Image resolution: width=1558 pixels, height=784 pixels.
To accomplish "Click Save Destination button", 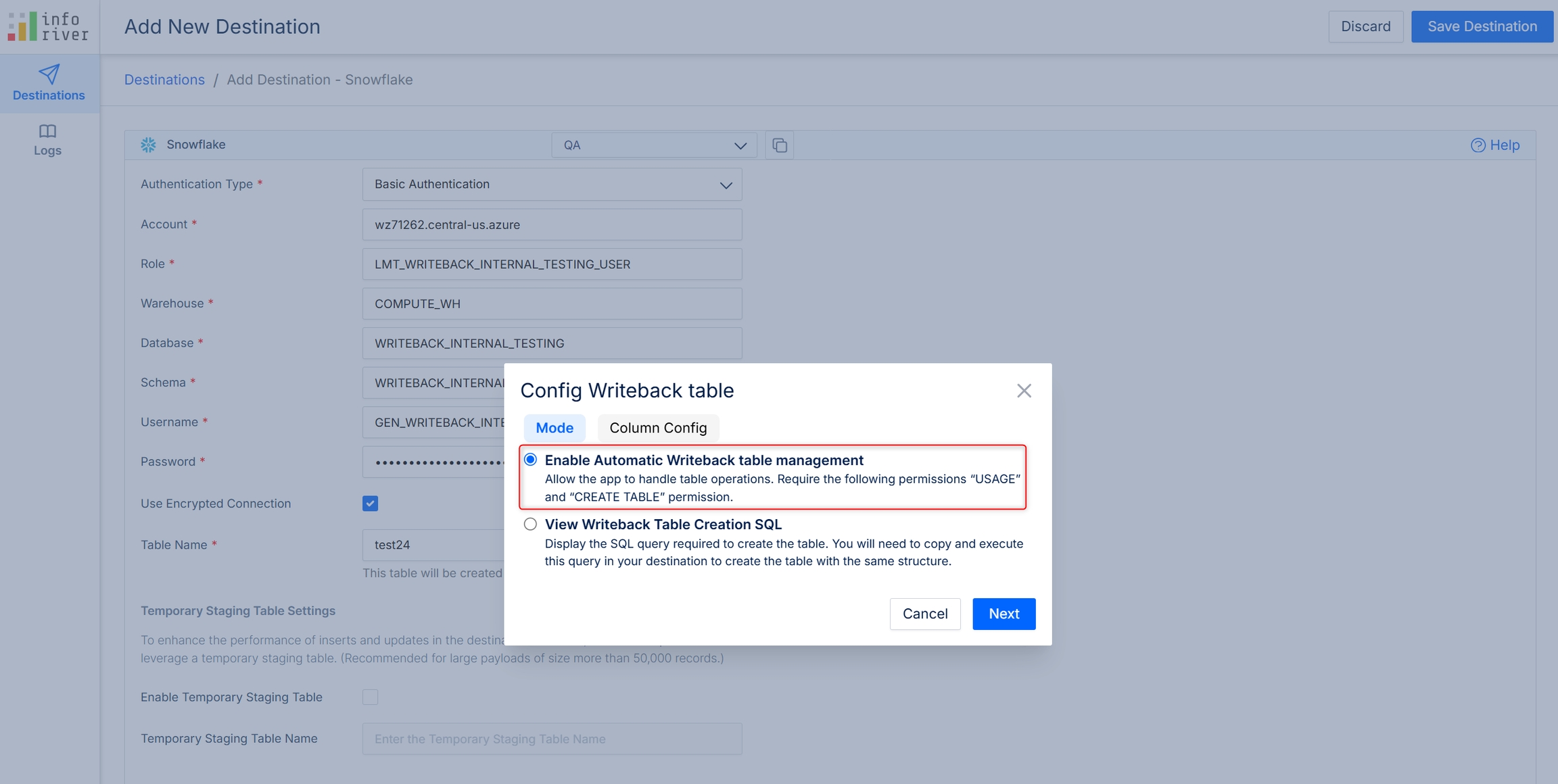I will click(1482, 26).
